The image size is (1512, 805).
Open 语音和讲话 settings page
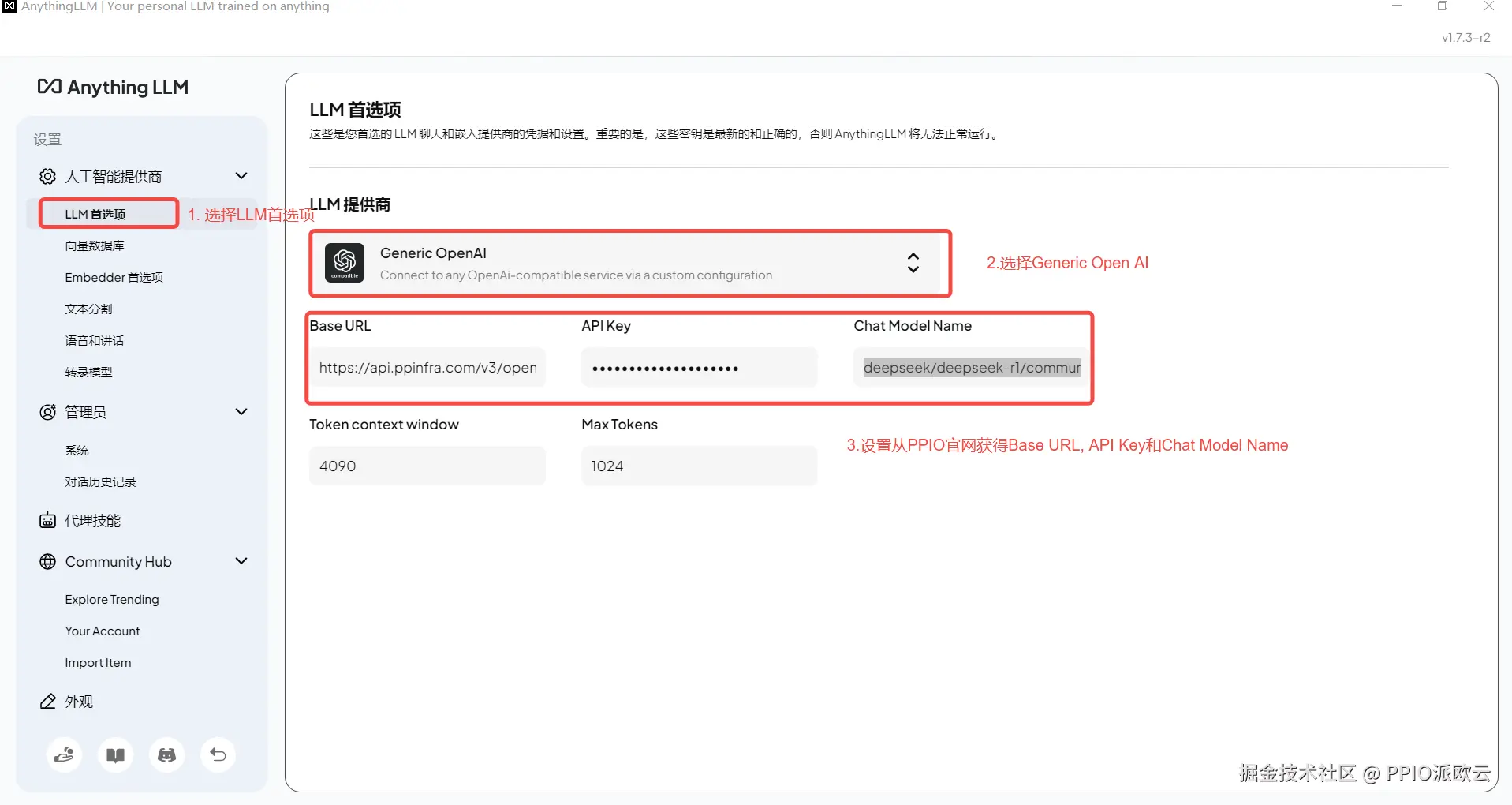95,340
